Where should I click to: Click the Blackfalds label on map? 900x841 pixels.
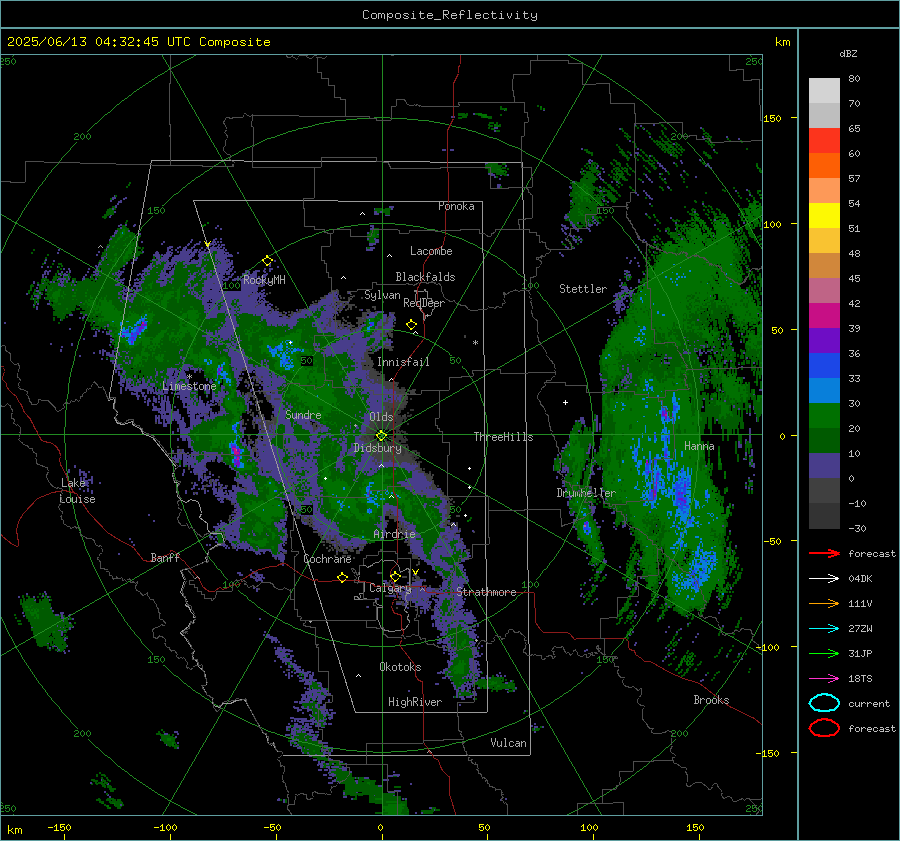click(x=425, y=277)
